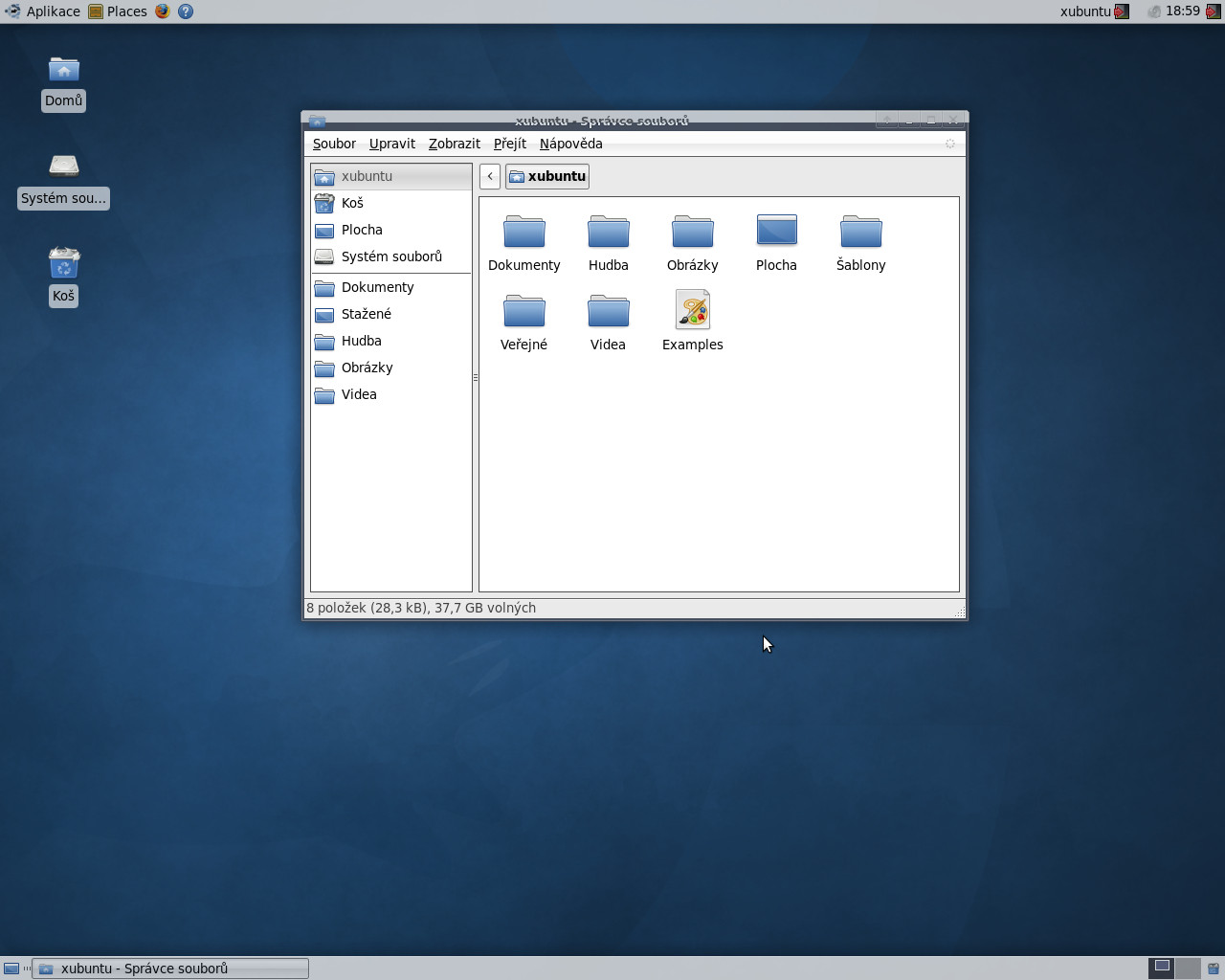The height and width of the screenshot is (980, 1225).
Task: Open the Aplikace menu in top panel
Action: coord(43,11)
